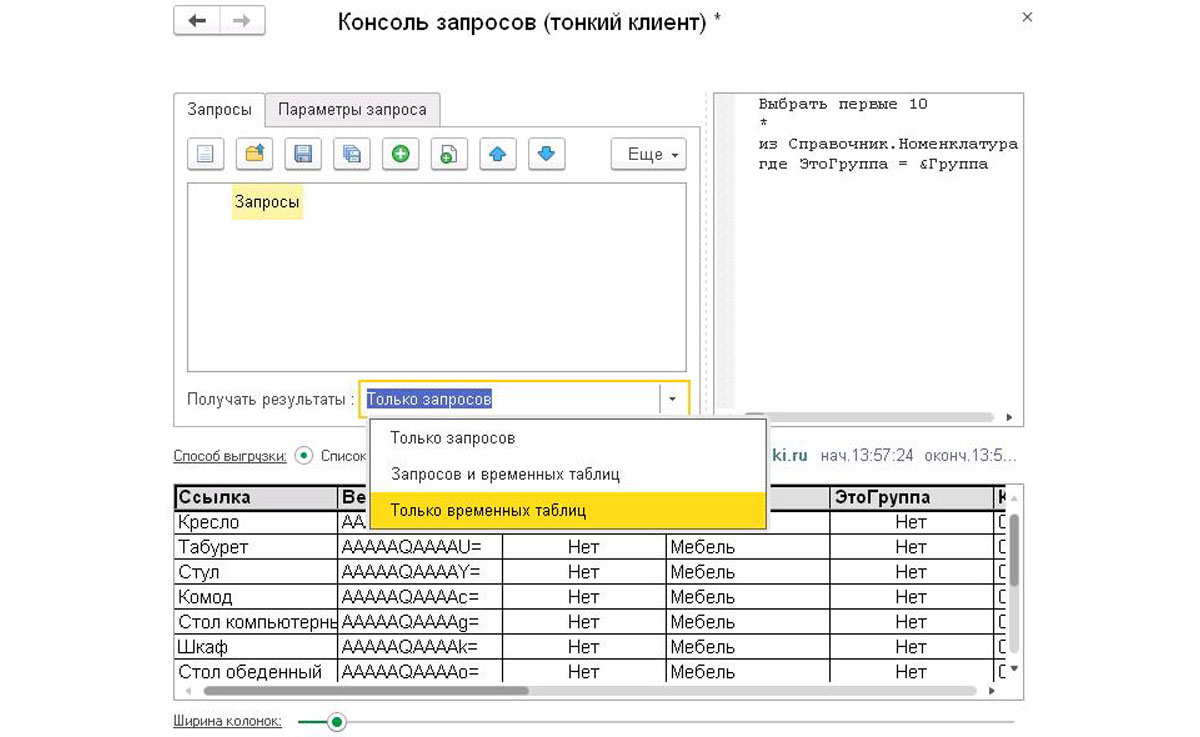Select the 'Список' export radio button
The width and height of the screenshot is (1200, 737).
point(304,456)
